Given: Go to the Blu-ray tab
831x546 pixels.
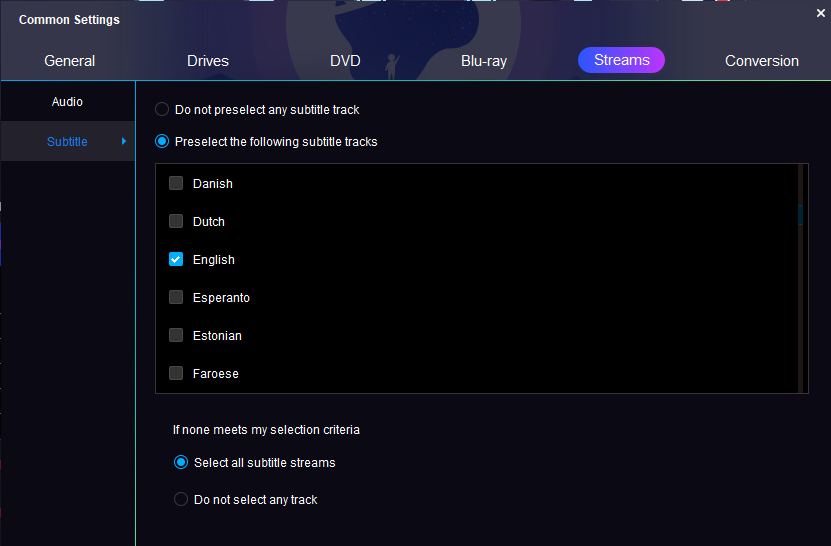Looking at the screenshot, I should click(x=484, y=61).
